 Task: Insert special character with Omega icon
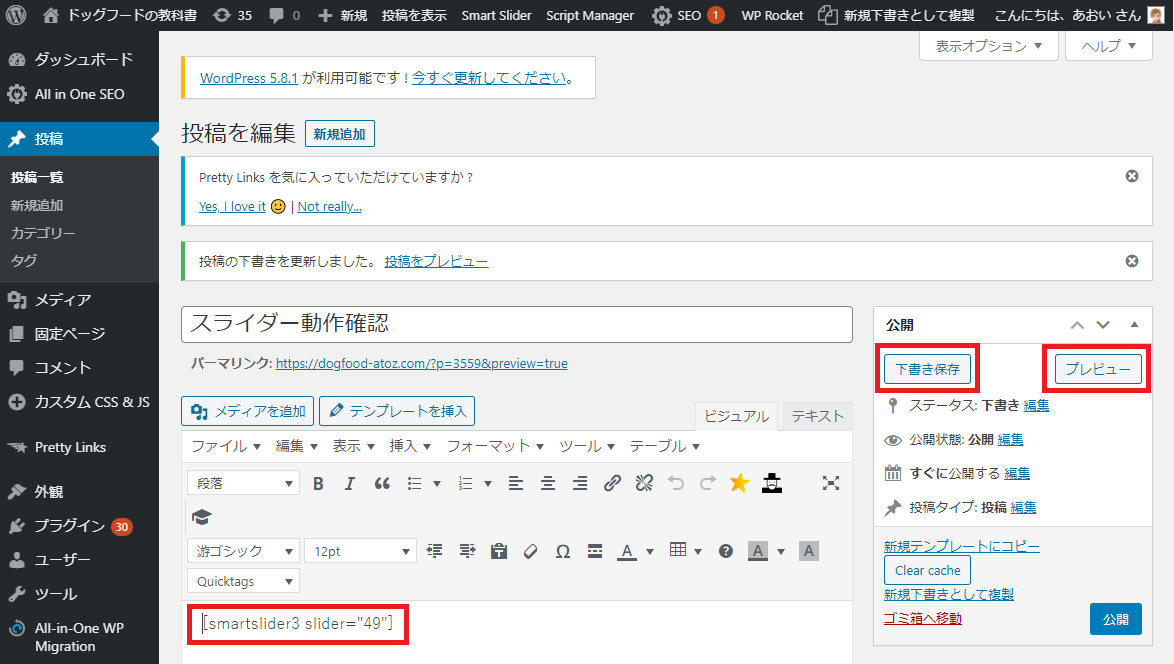(x=562, y=551)
